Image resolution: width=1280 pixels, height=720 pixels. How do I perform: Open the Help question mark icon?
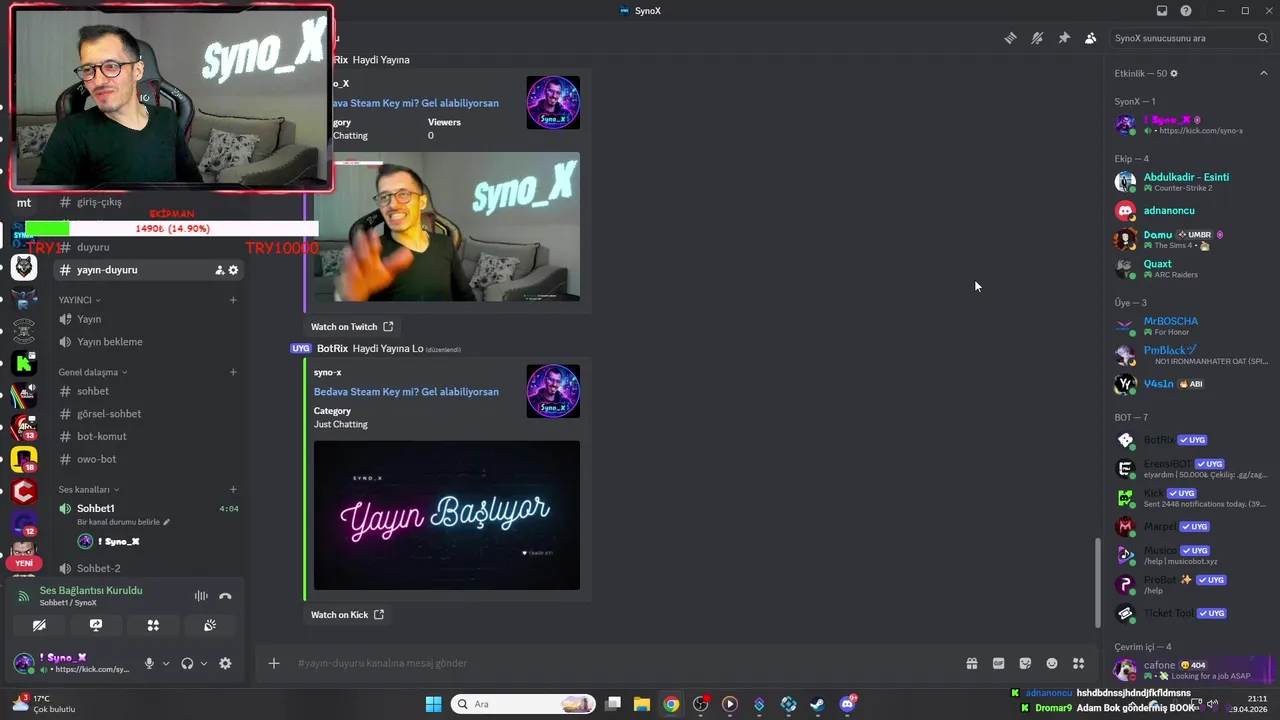1186,11
